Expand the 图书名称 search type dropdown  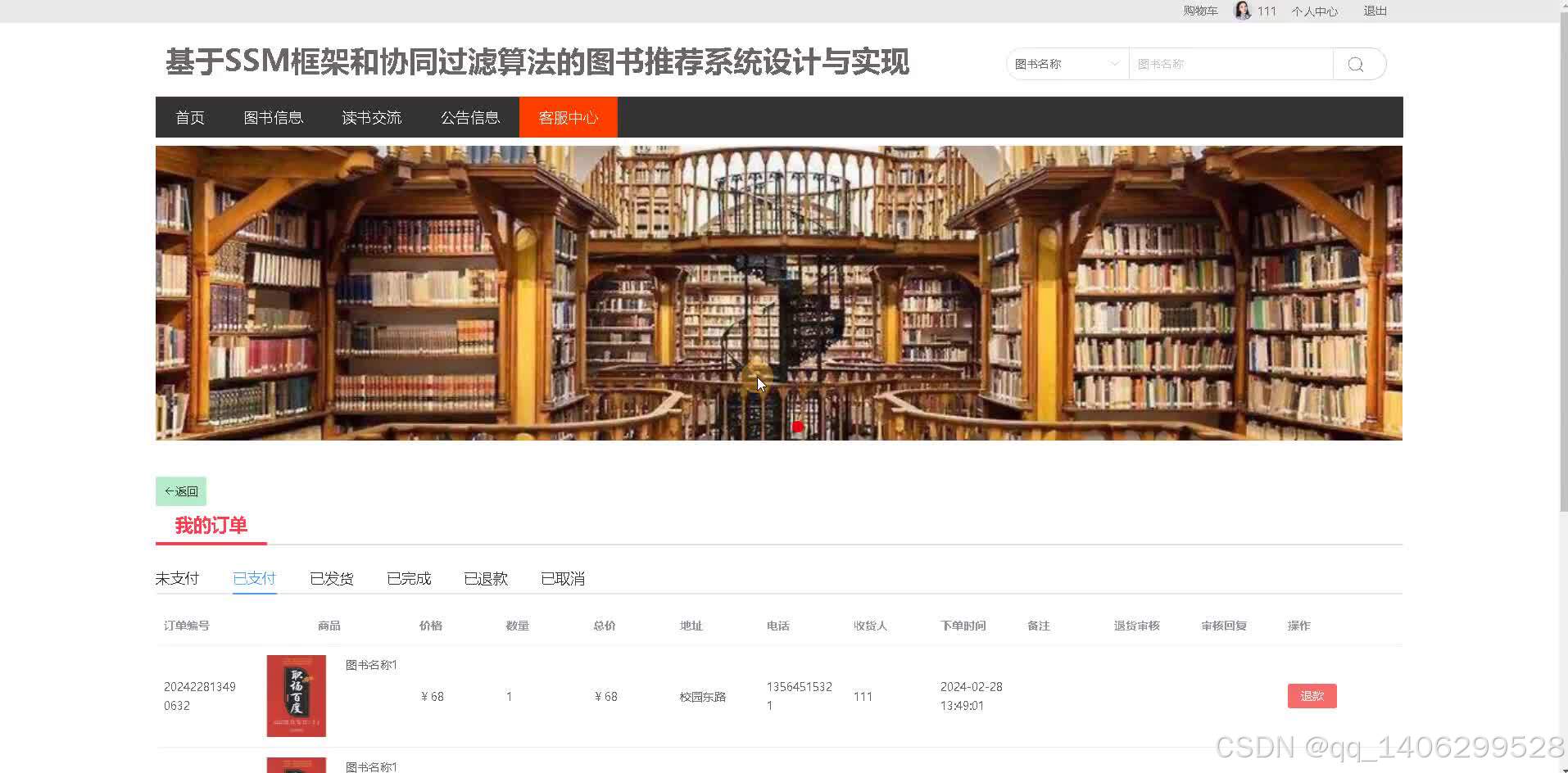coord(1067,64)
